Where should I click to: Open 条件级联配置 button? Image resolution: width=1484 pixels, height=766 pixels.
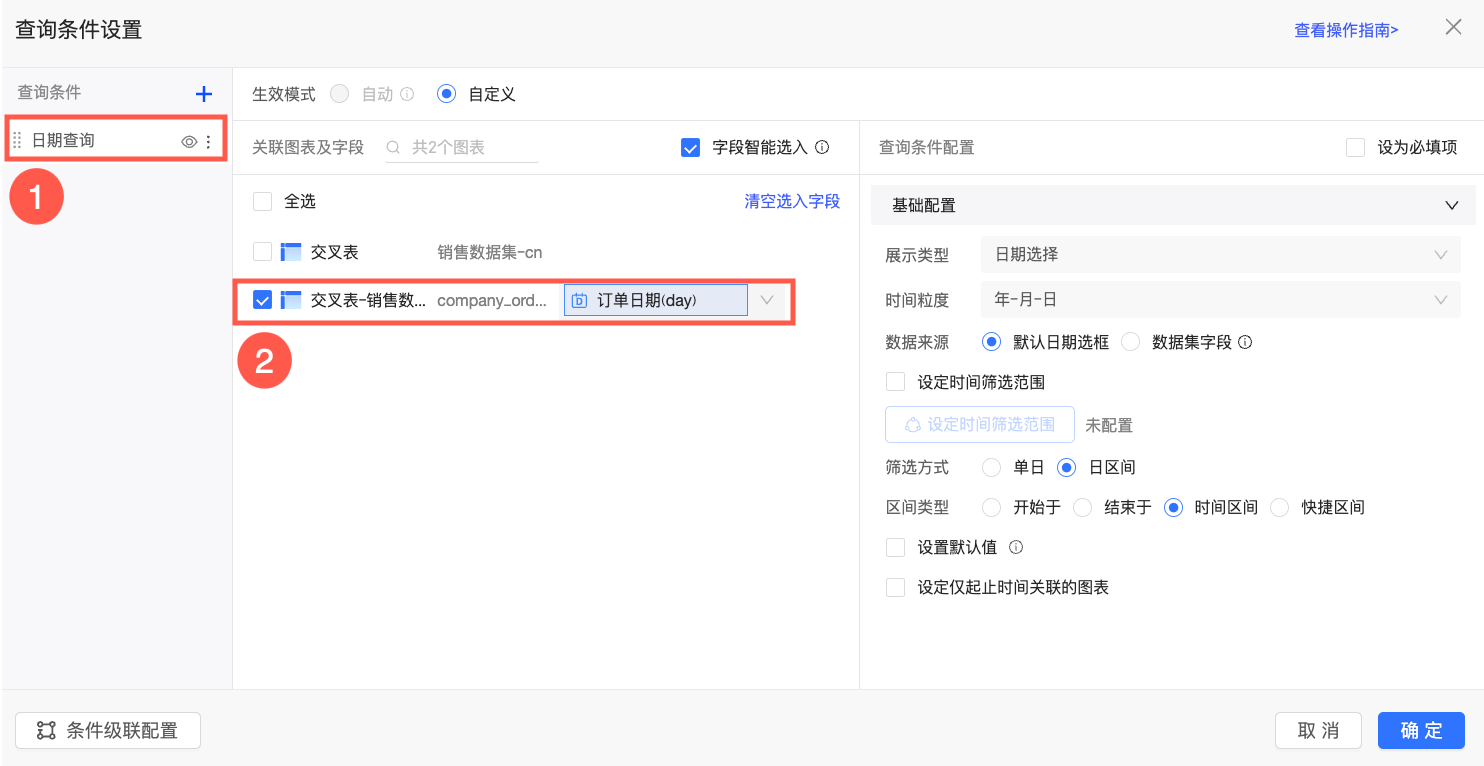[x=108, y=731]
